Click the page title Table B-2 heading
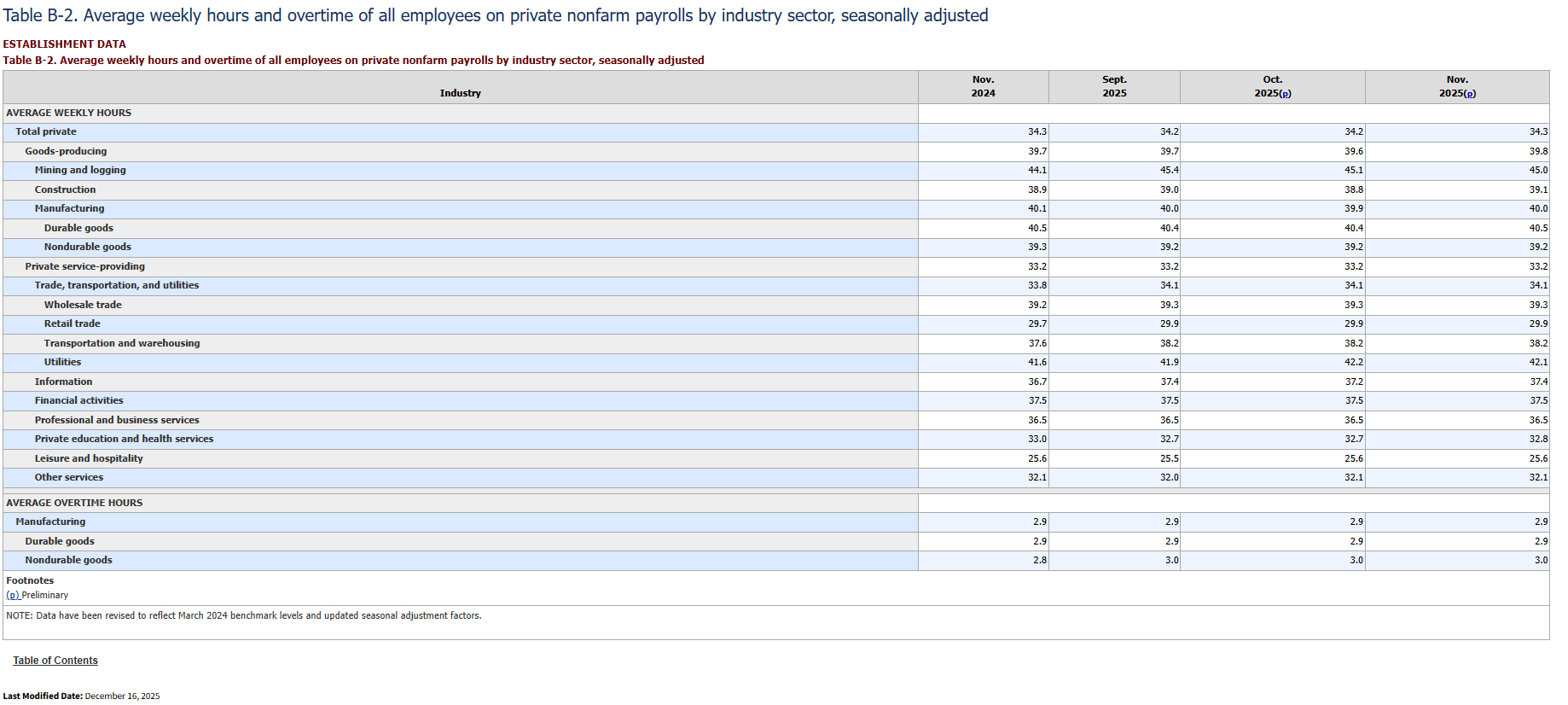1568x705 pixels. point(496,15)
